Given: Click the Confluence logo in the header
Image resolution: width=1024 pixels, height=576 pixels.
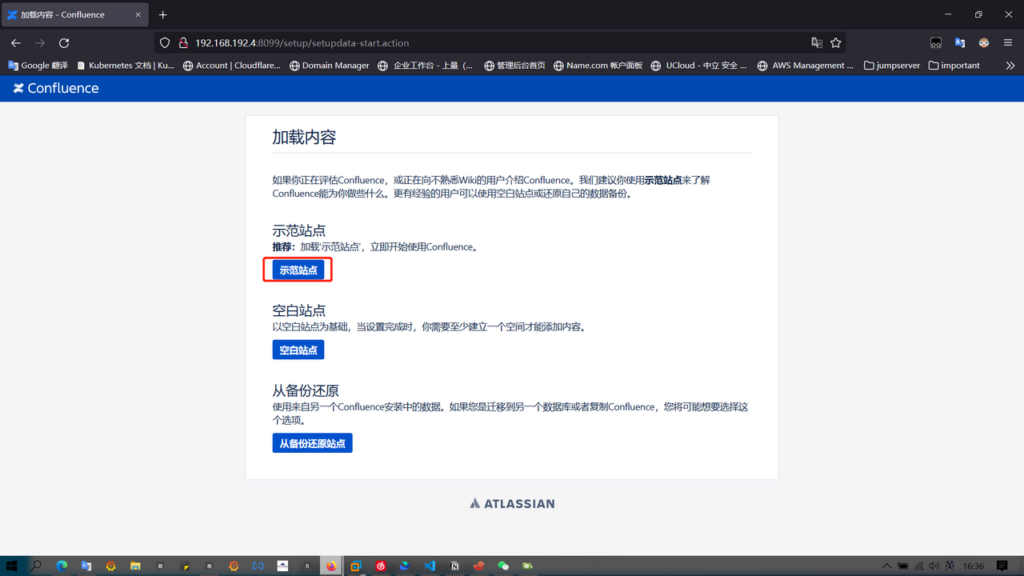Looking at the screenshot, I should (x=56, y=88).
